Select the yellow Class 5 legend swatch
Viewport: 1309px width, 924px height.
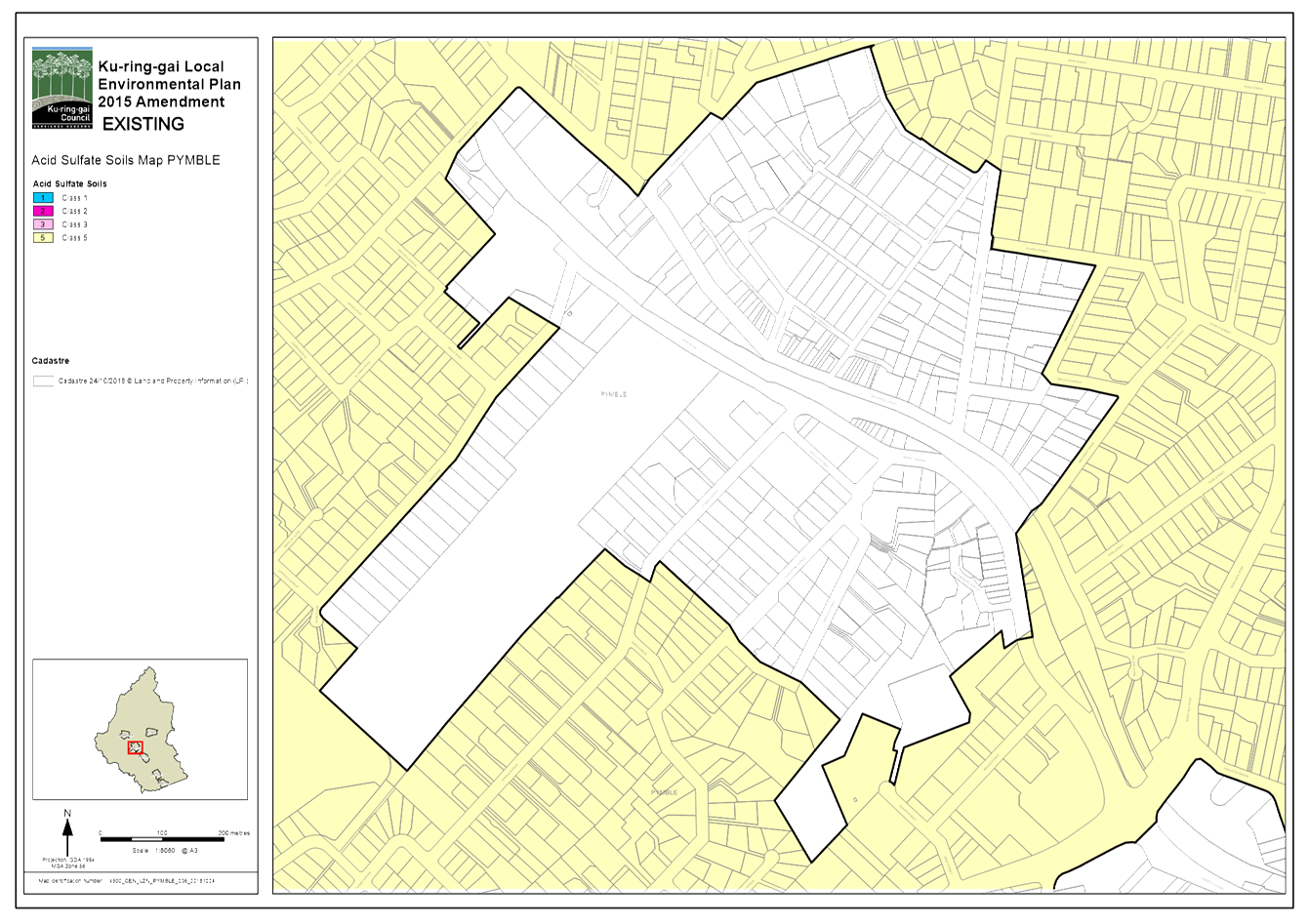pyautogui.click(x=43, y=238)
